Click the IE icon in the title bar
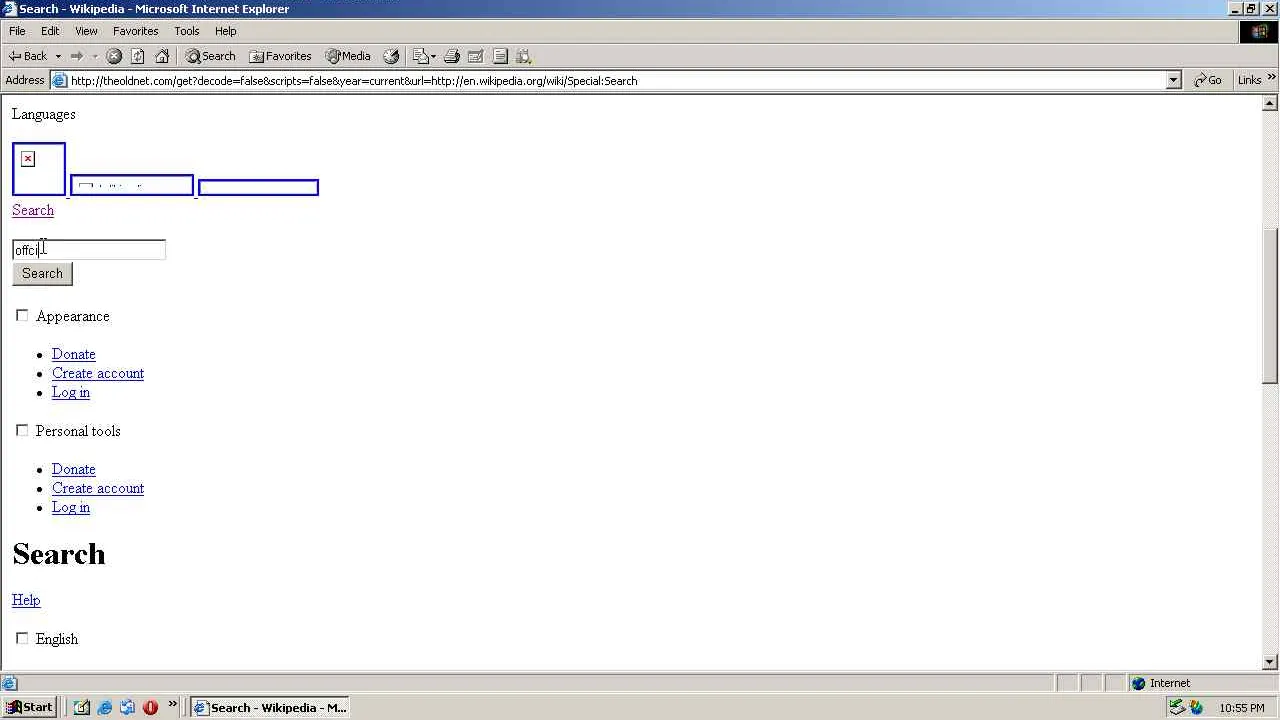Screen dimensions: 1280x720 click(9, 9)
